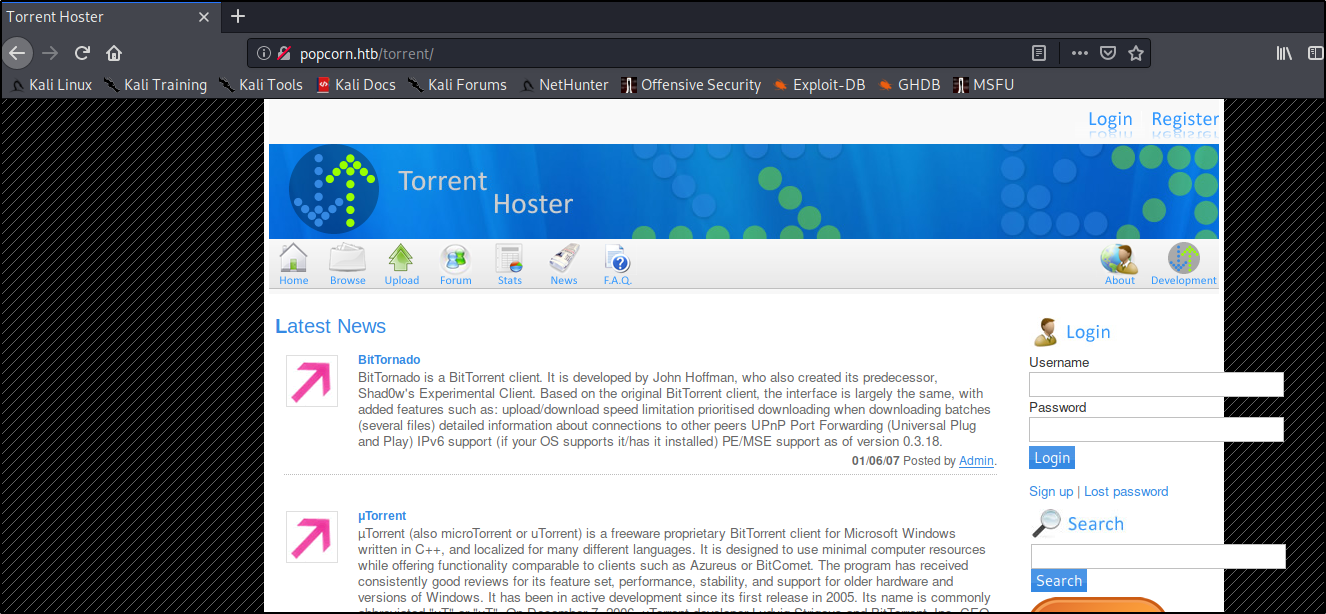Open the MSFU bookmark
Image resolution: width=1326 pixels, height=614 pixels.
point(983,85)
